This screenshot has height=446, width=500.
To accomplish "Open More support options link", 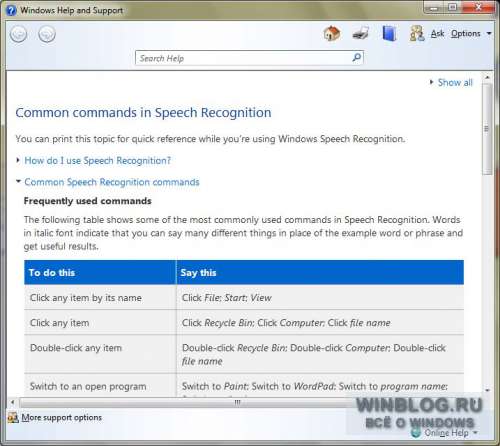I will [x=62, y=417].
